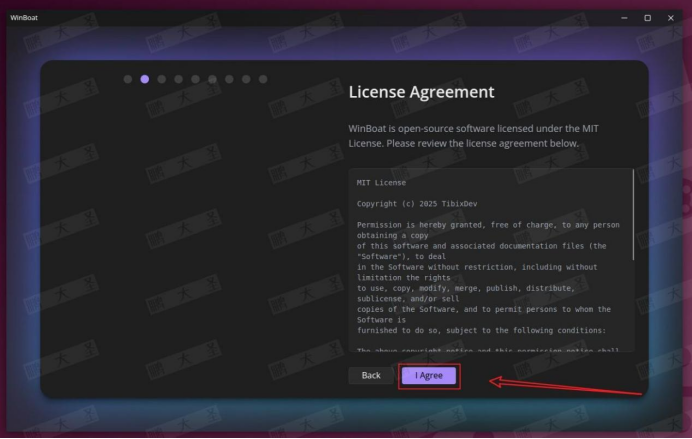The width and height of the screenshot is (692, 439).
Task: Go to the sixth step dot
Action: tap(213, 79)
